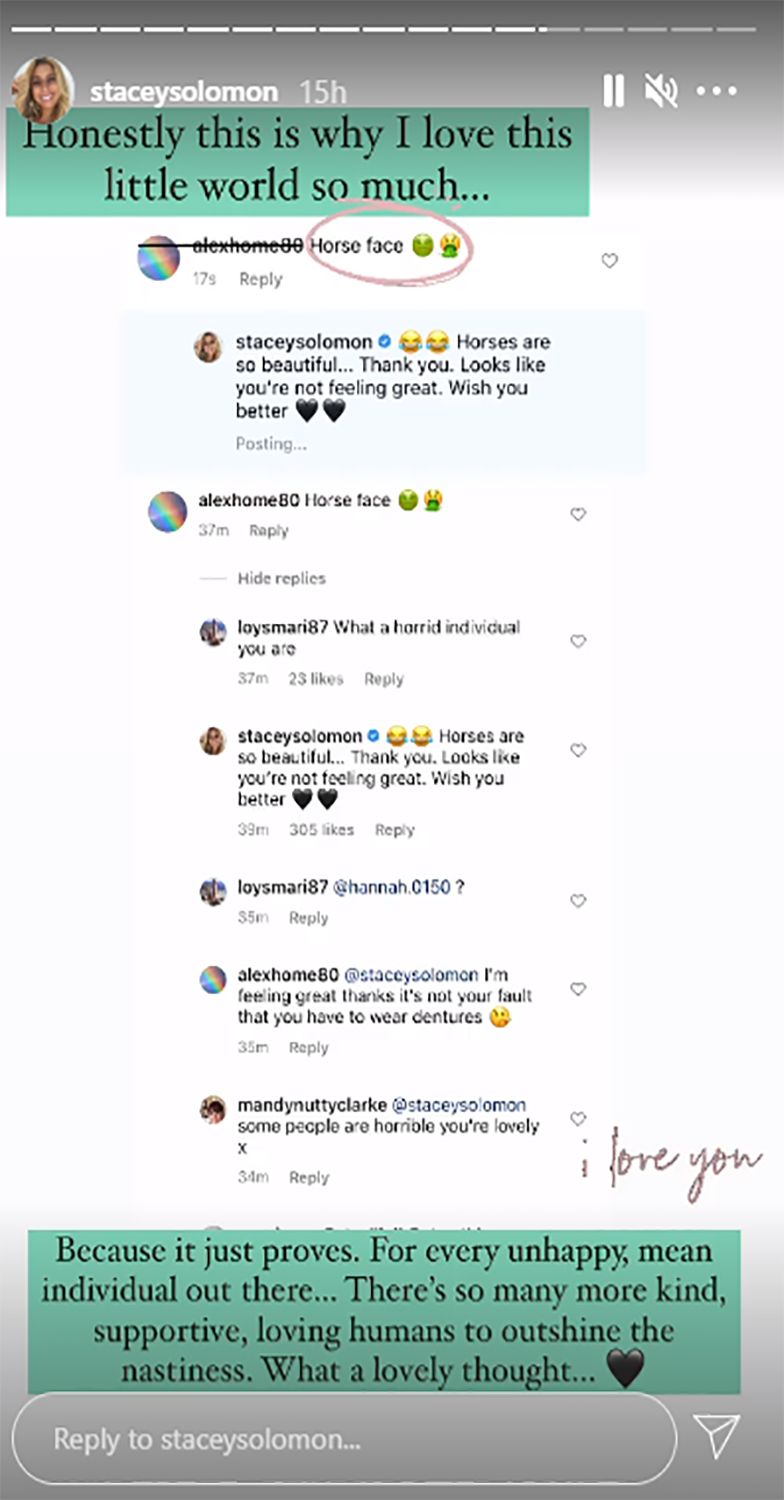The image size is (784, 1500).
Task: Pause the story playback
Action: click(x=612, y=90)
